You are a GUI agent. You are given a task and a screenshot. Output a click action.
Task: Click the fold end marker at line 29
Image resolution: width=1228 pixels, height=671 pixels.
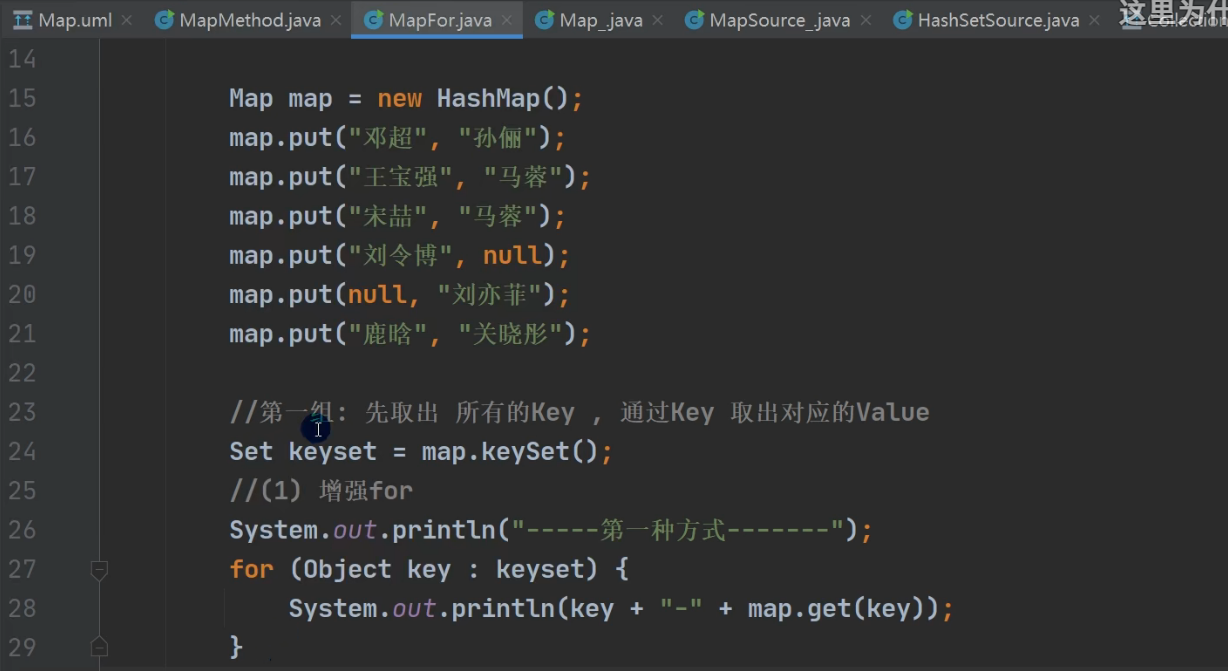(99, 647)
